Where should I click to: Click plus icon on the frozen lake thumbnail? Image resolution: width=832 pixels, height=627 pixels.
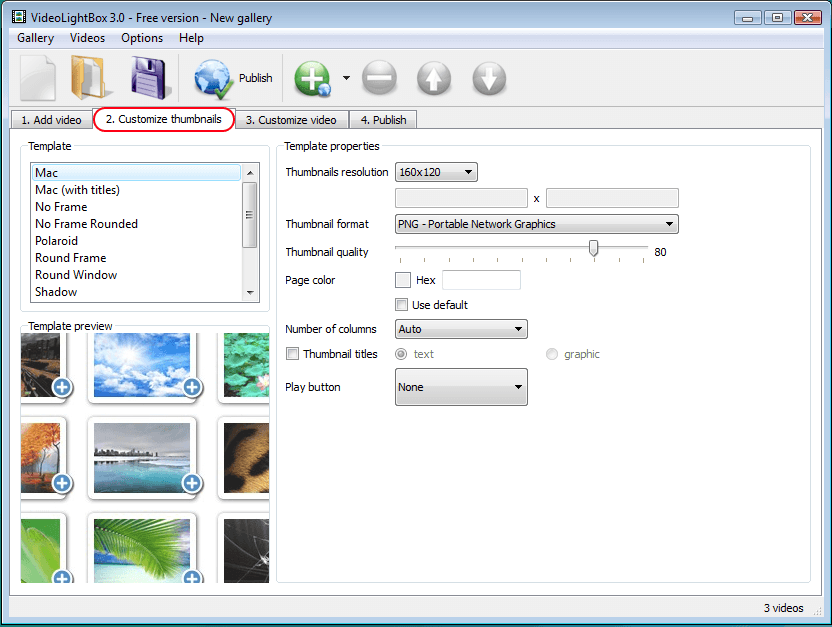(192, 483)
